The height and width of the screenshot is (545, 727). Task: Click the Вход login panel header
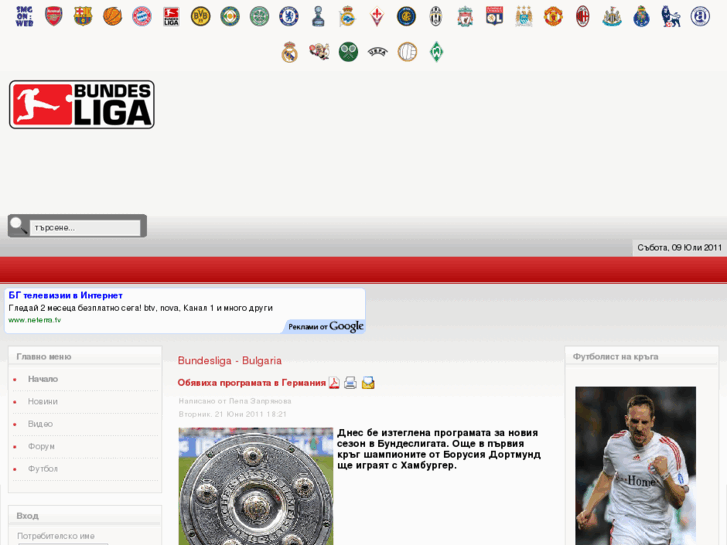coord(27,516)
